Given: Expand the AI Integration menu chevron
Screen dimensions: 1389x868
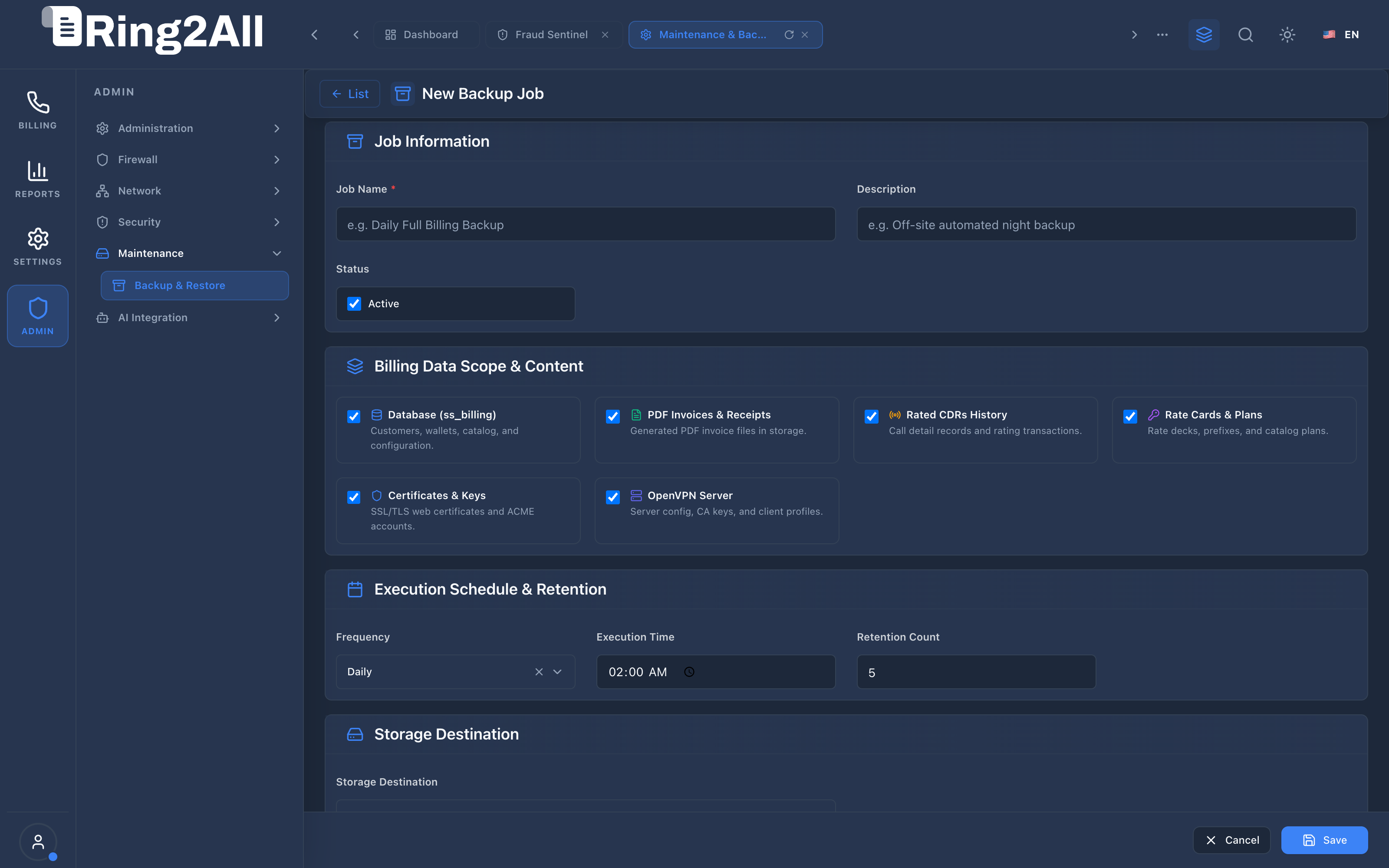Looking at the screenshot, I should point(276,317).
